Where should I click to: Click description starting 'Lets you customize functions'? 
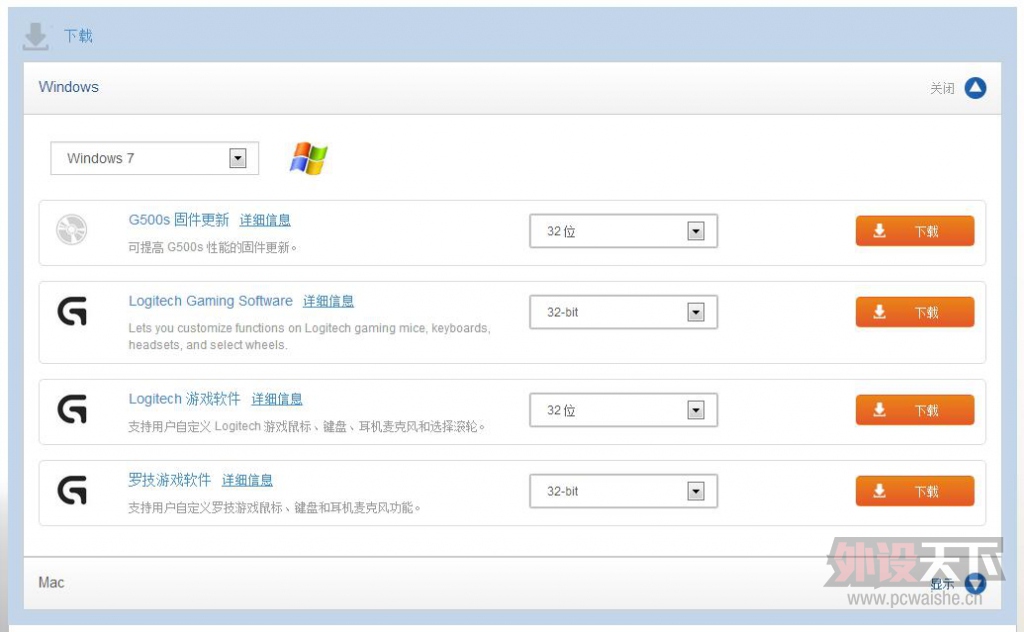[x=309, y=336]
